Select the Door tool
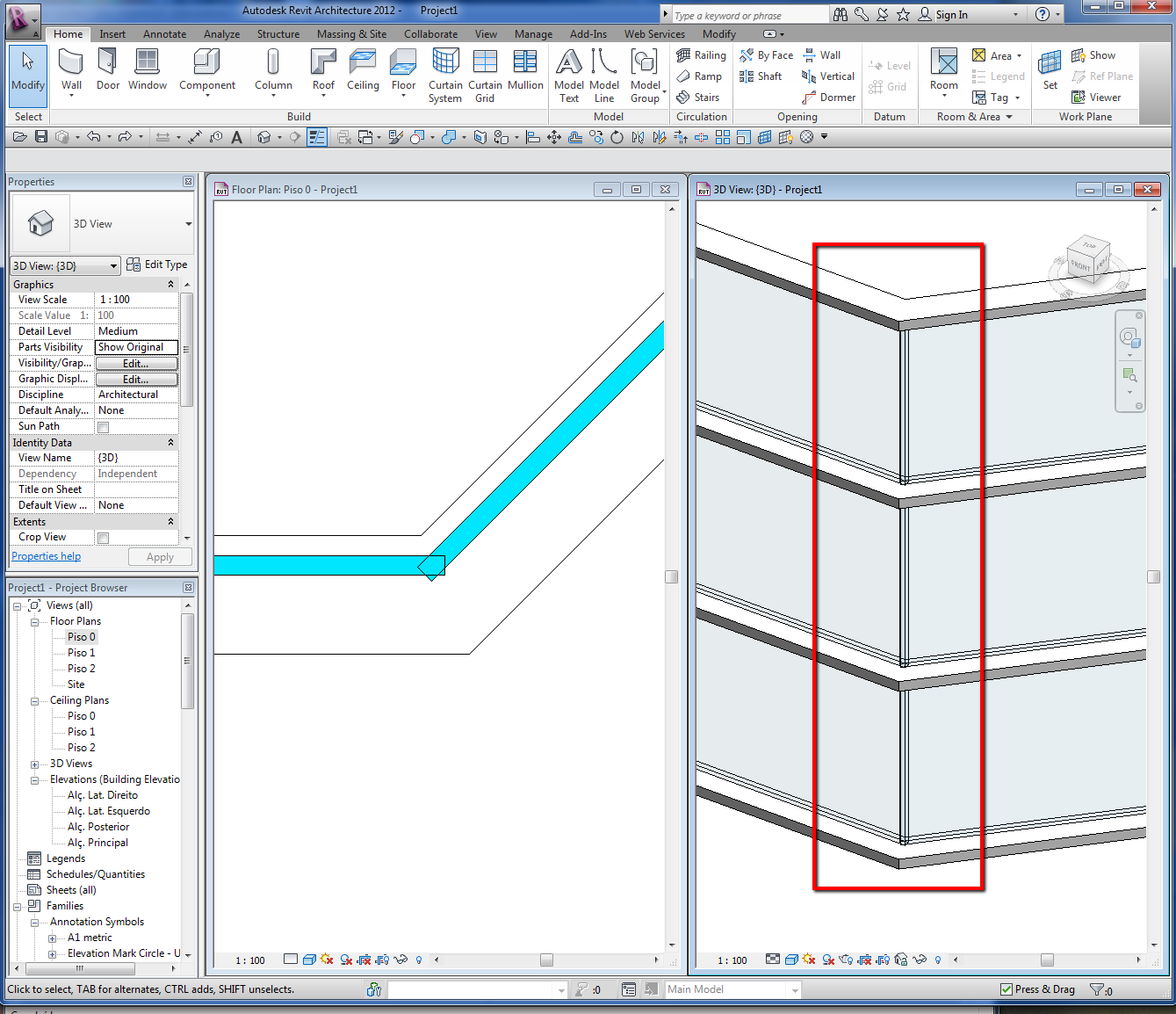This screenshot has width=1176, height=1014. click(108, 71)
